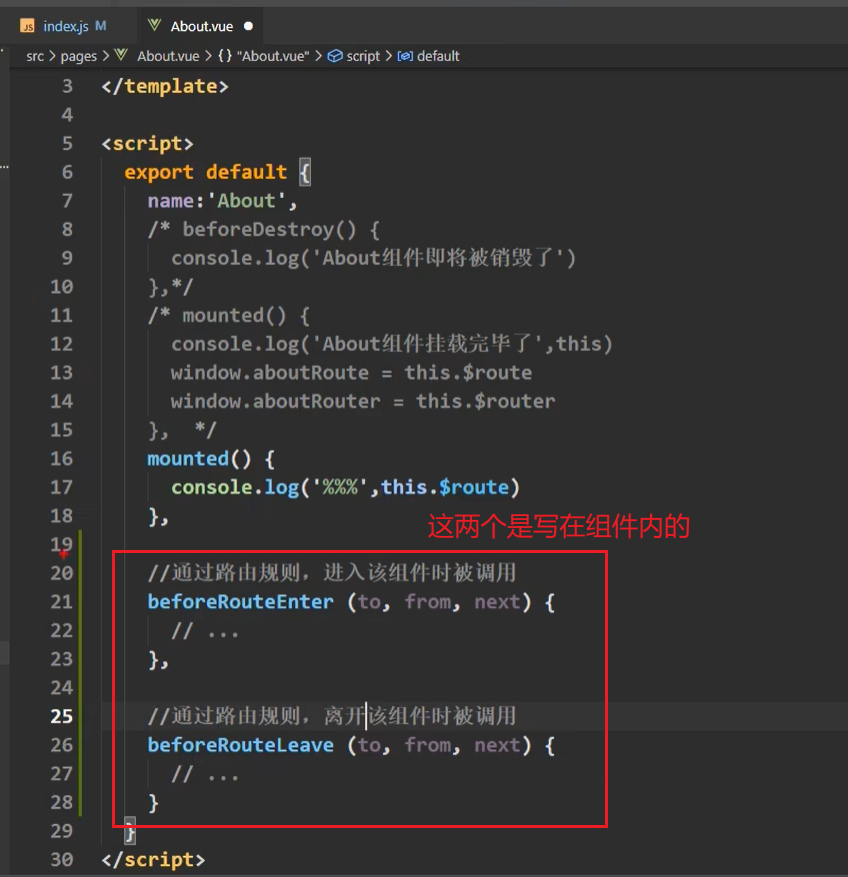This screenshot has height=877, width=848.
Task: Switch to the index.js tab
Action: (x=67, y=26)
